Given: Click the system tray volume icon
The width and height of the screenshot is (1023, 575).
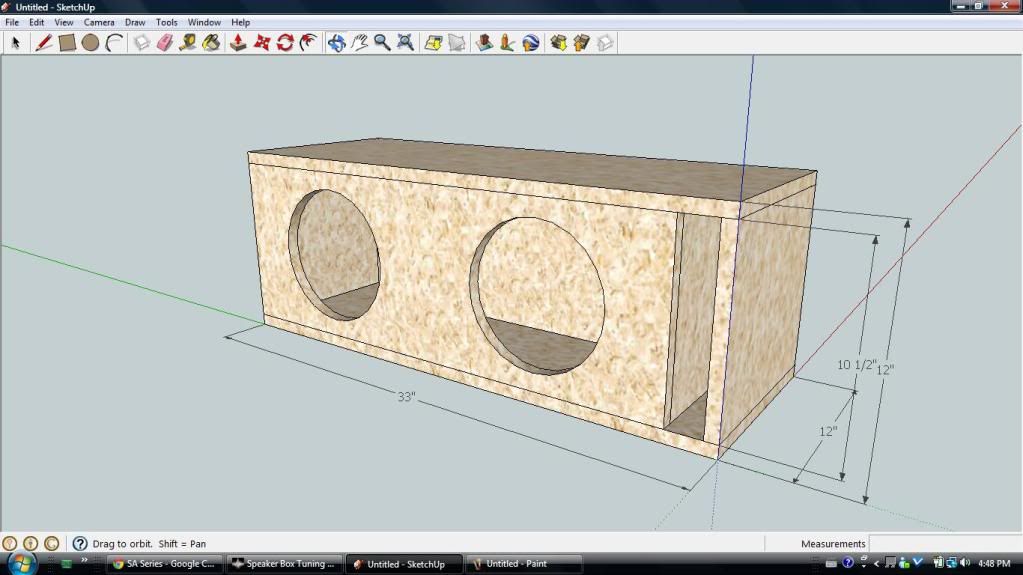Looking at the screenshot, I should point(965,563).
